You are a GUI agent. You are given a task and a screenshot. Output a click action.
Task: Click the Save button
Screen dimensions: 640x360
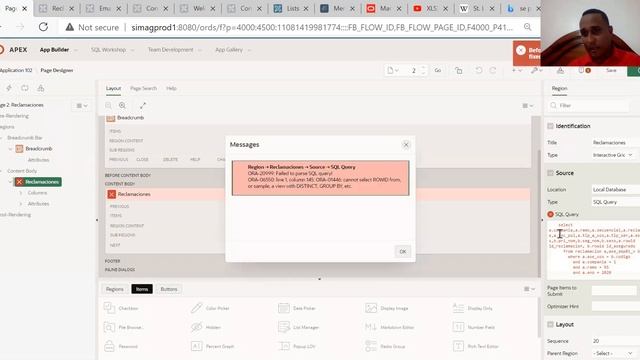click(x=611, y=71)
